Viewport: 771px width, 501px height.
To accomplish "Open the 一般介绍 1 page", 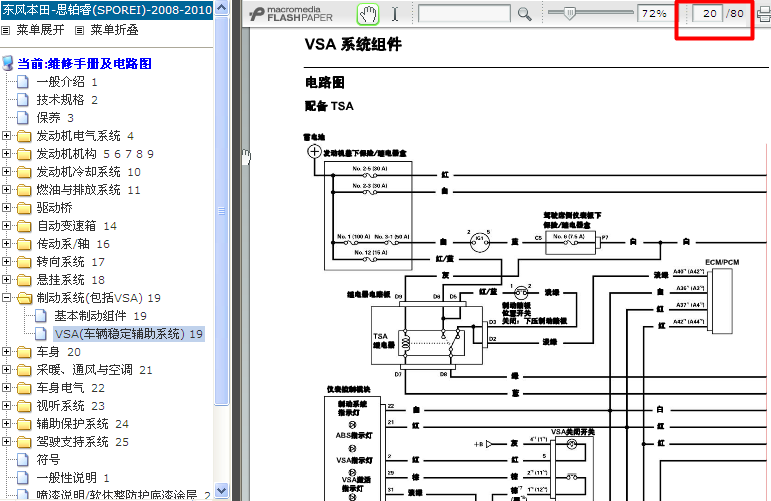I will 67,82.
